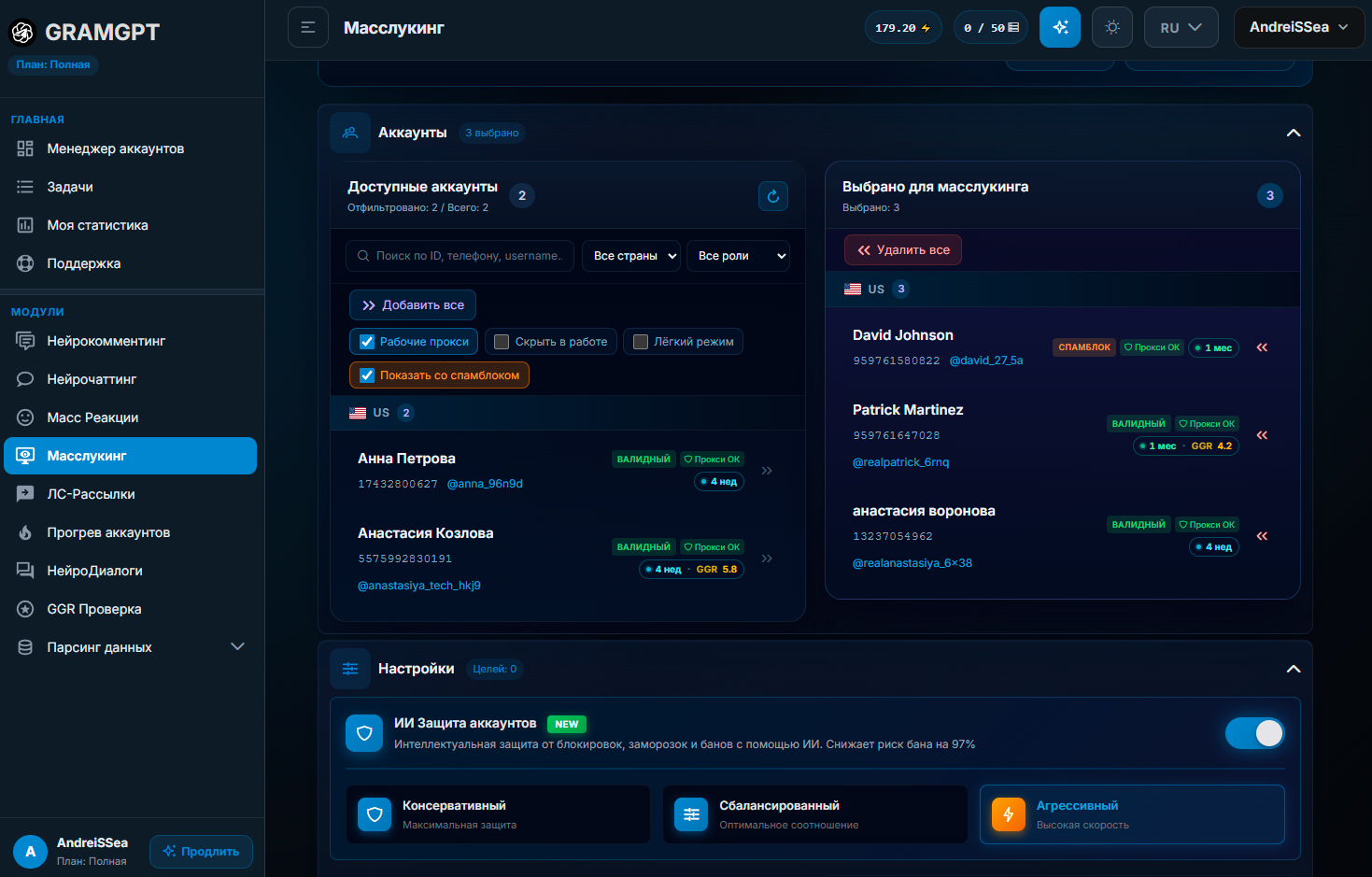The image size is (1372, 877).
Task: Click the NEW badge beside ИИ Защита аккаунтов
Action: 567,724
